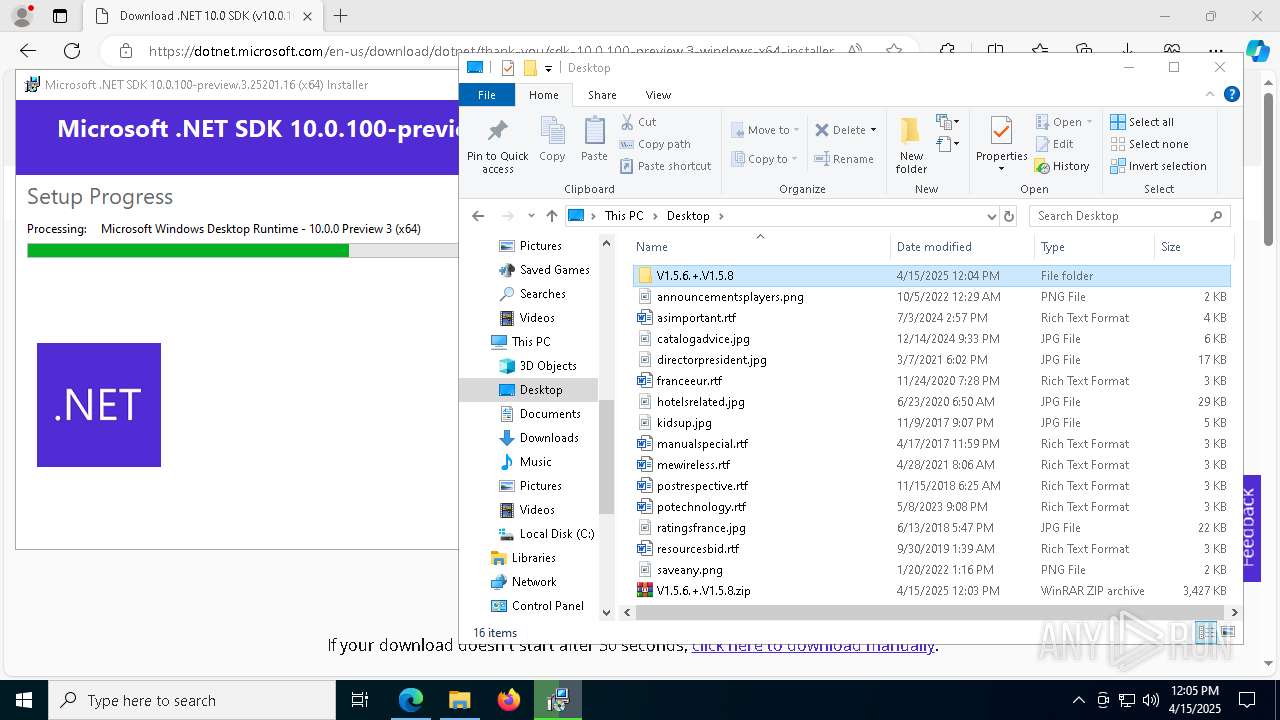Expand address bar history dropdown
Screen dimensions: 1280x720
[991, 216]
